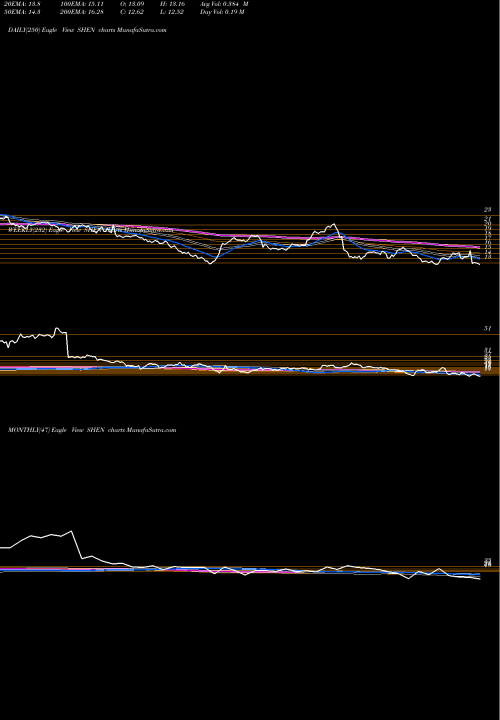Image resolution: width=500 pixels, height=720 pixels.
Task: Click the high price H: 13.16
Action: (172, 4)
